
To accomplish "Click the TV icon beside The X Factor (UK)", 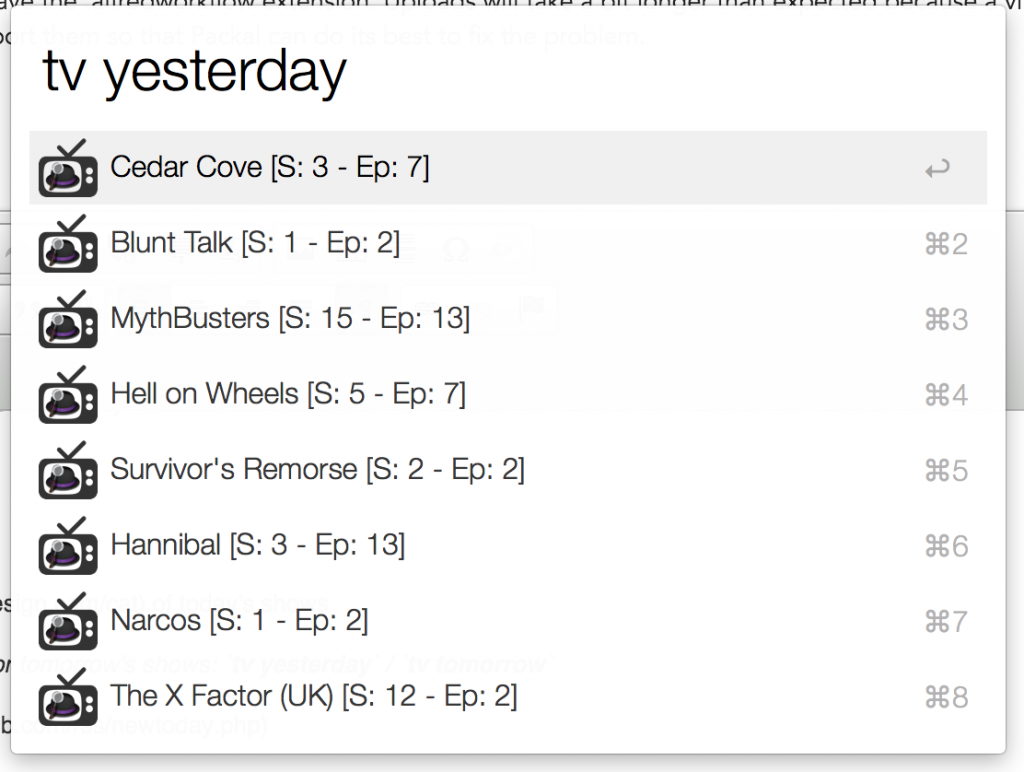I will [68, 697].
